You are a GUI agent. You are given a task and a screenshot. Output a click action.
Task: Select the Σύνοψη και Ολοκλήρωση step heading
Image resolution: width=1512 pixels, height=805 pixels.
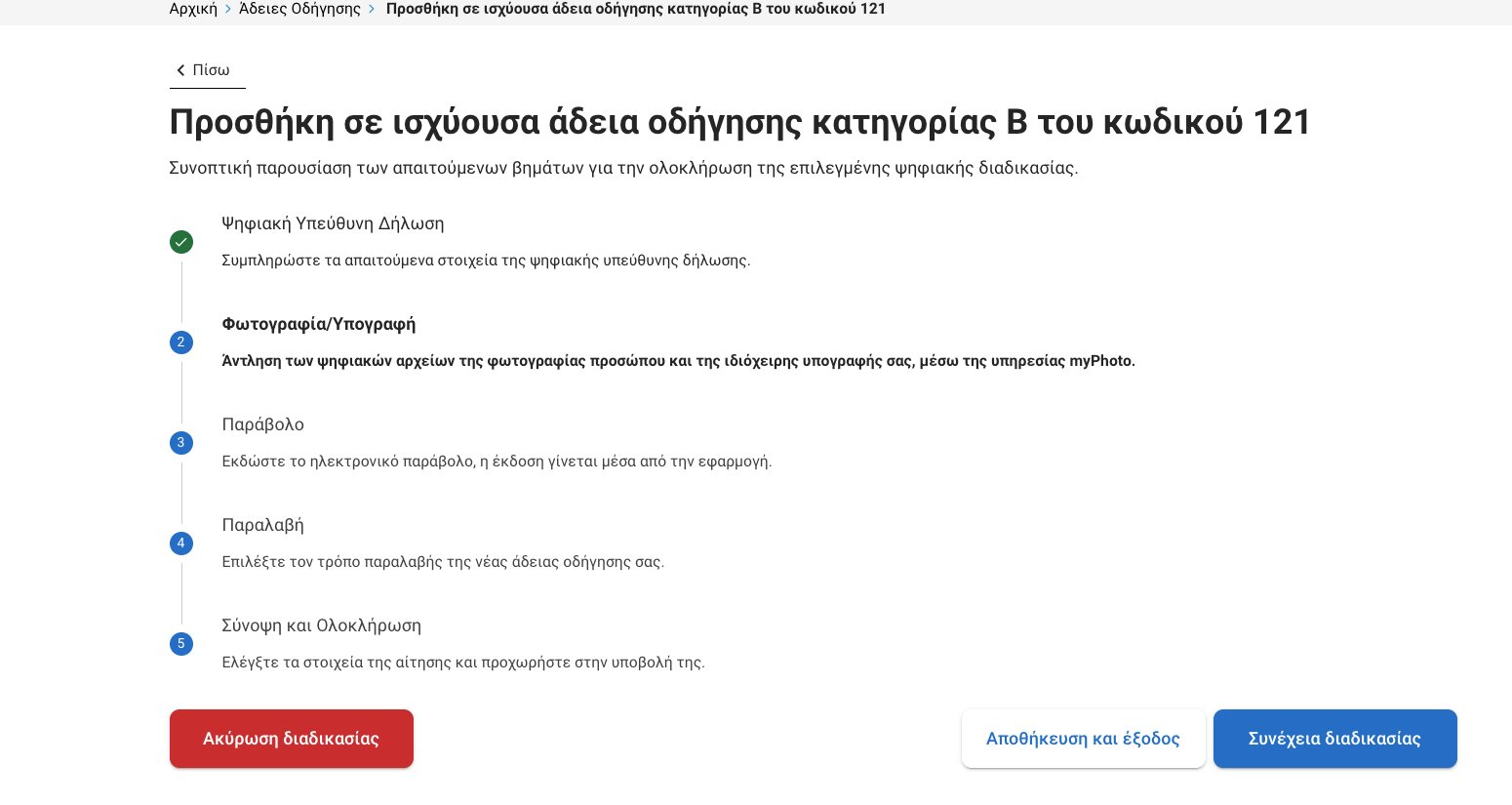click(x=321, y=625)
